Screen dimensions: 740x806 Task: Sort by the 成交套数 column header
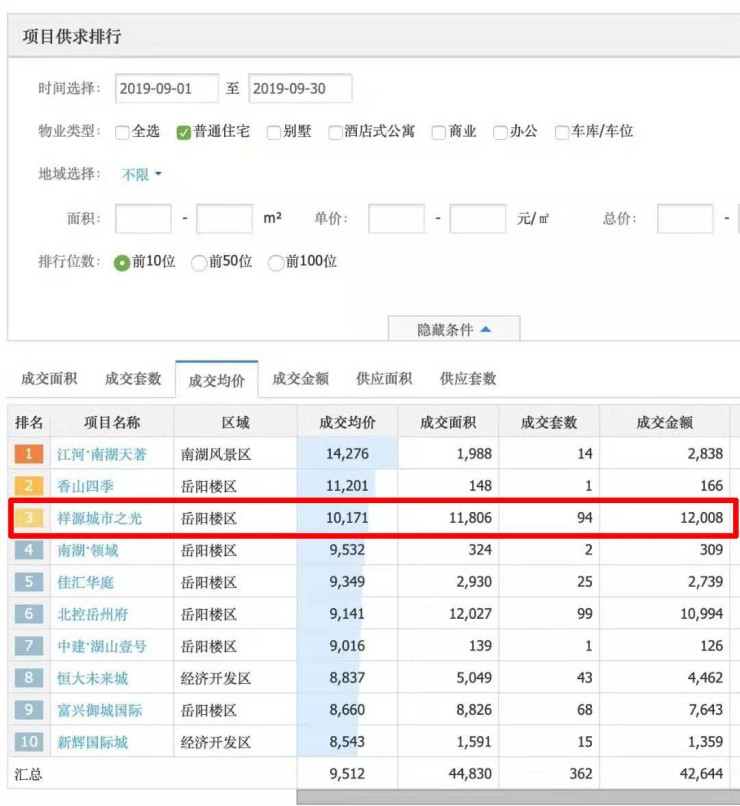(549, 422)
